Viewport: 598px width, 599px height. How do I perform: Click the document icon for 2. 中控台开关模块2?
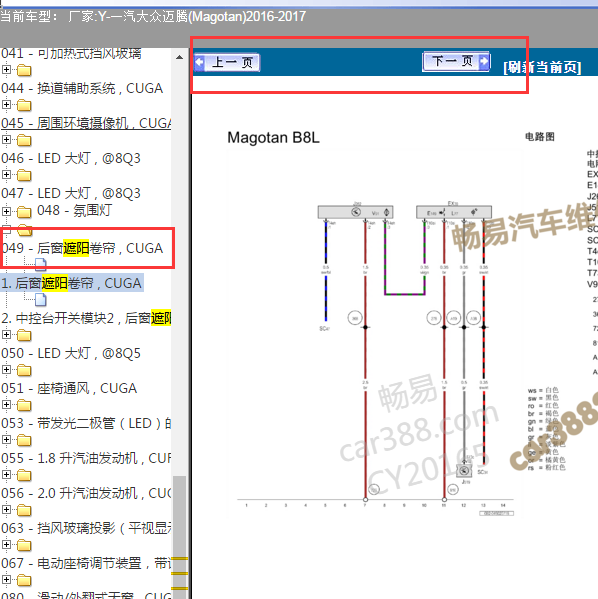point(41,300)
